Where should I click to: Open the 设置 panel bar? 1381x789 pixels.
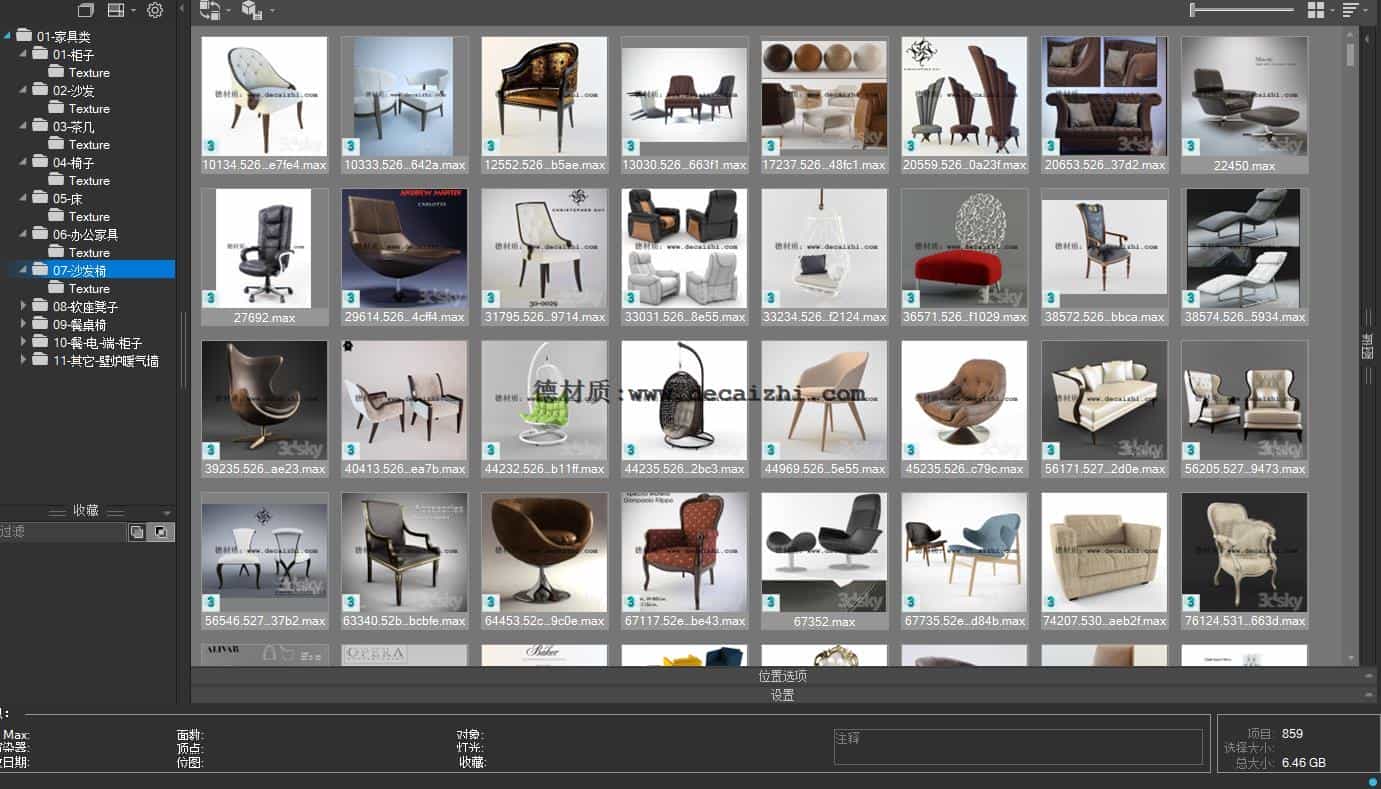782,695
